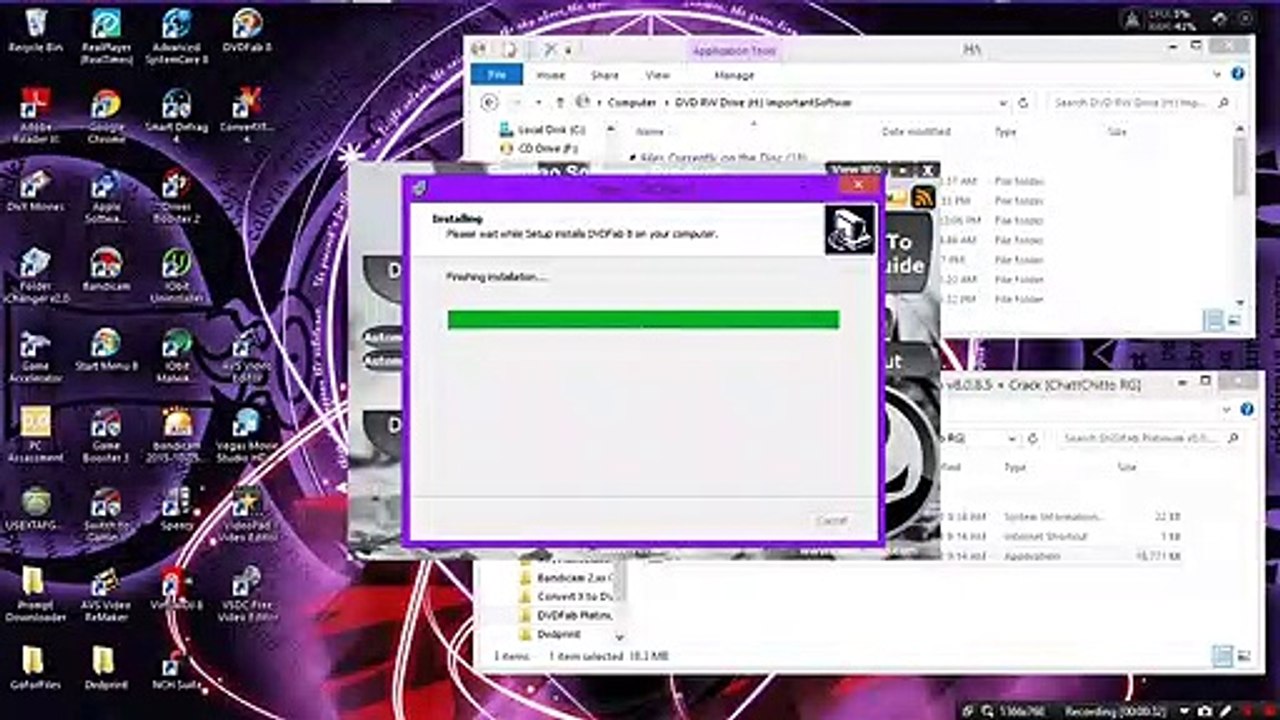Open the IObit Uninstaller shortcut
Screen dimensions: 1280x720
coord(176,276)
